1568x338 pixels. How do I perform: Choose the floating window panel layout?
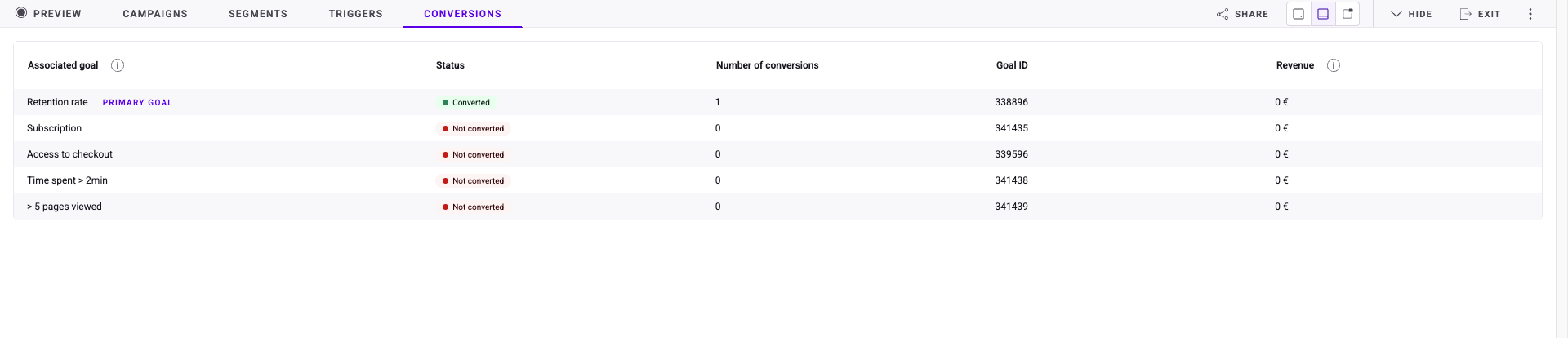click(x=1347, y=14)
